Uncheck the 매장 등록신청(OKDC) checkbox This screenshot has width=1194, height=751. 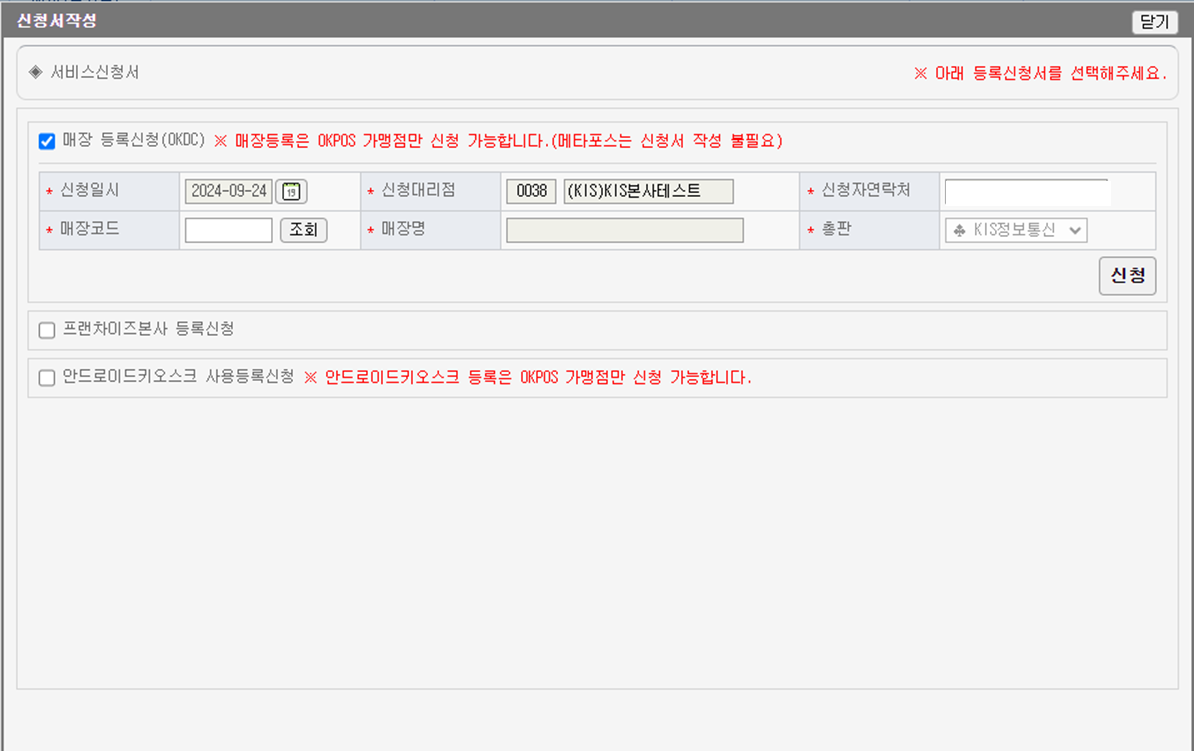[x=47, y=142]
